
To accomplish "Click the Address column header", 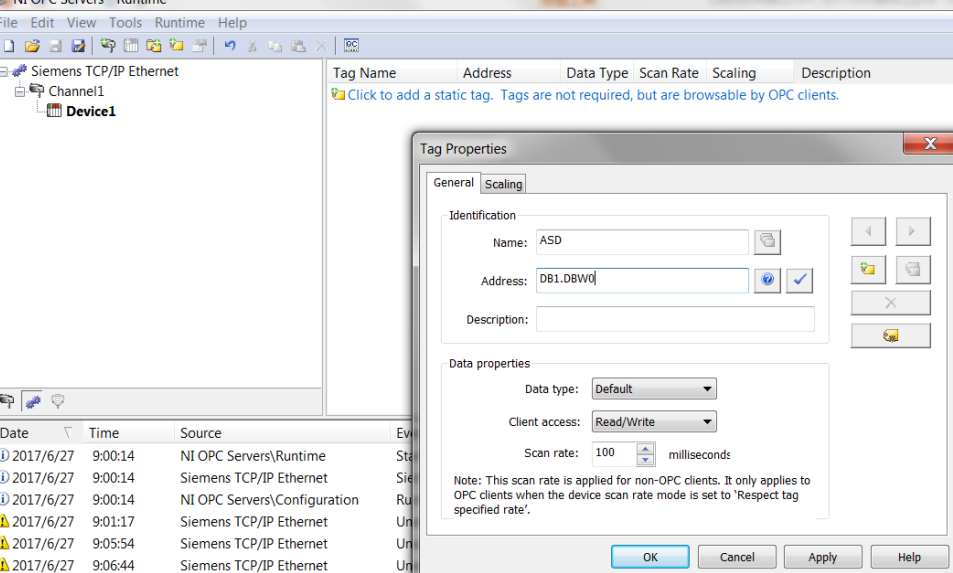I will [508, 73].
